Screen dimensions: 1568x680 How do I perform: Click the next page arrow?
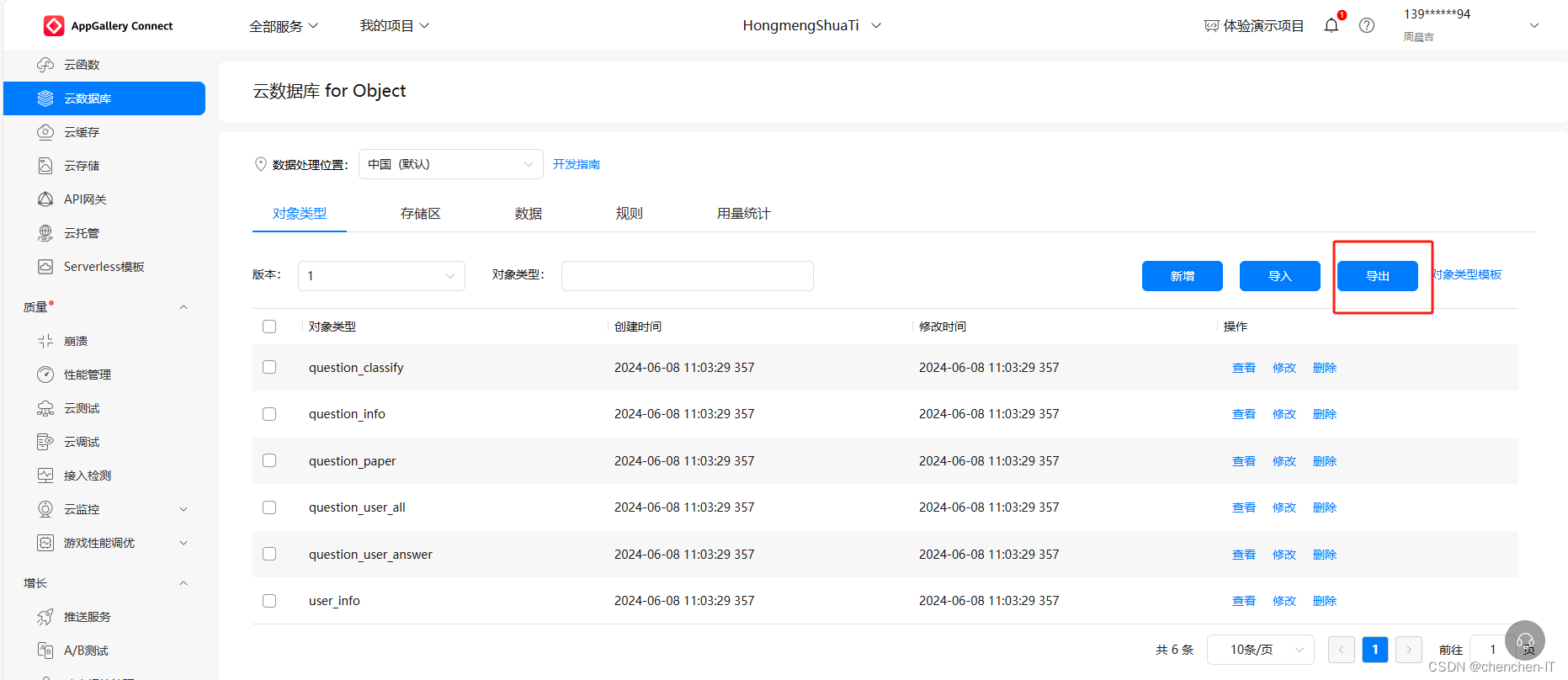(1409, 650)
